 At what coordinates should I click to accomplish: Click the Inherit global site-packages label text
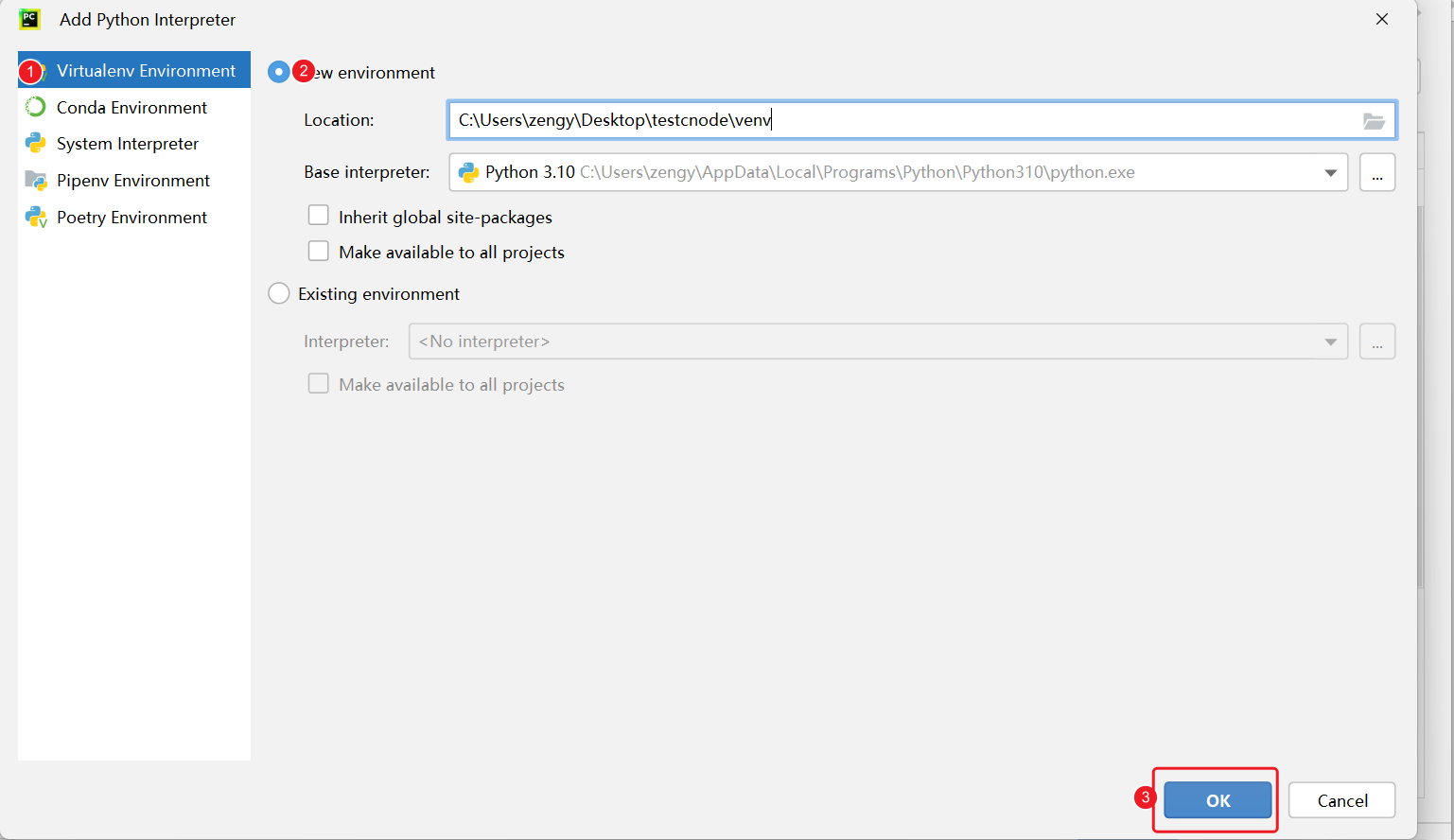point(446,218)
